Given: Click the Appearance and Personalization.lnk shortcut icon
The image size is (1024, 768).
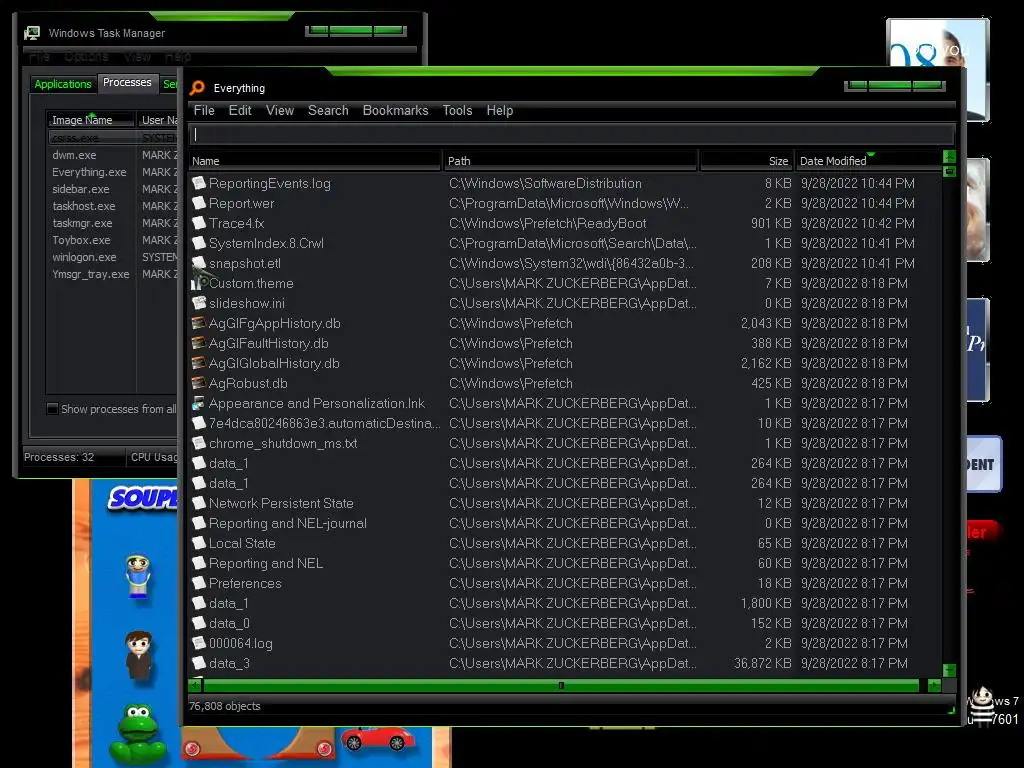Looking at the screenshot, I should coord(199,403).
